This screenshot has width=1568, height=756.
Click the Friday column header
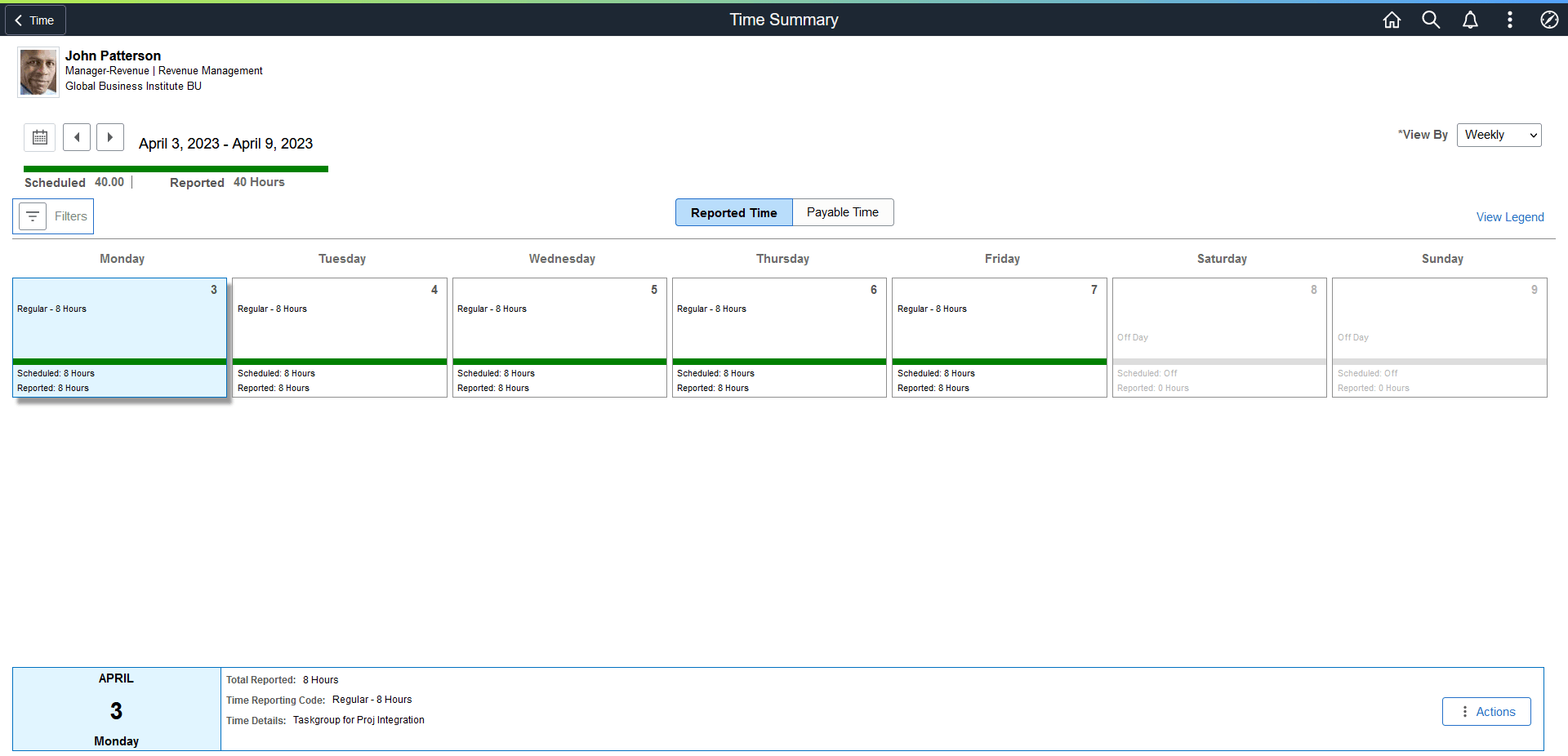[1002, 259]
